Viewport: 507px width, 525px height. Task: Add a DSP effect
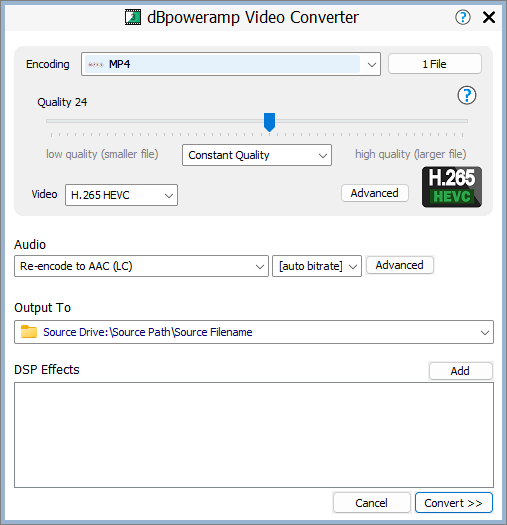[x=460, y=371]
